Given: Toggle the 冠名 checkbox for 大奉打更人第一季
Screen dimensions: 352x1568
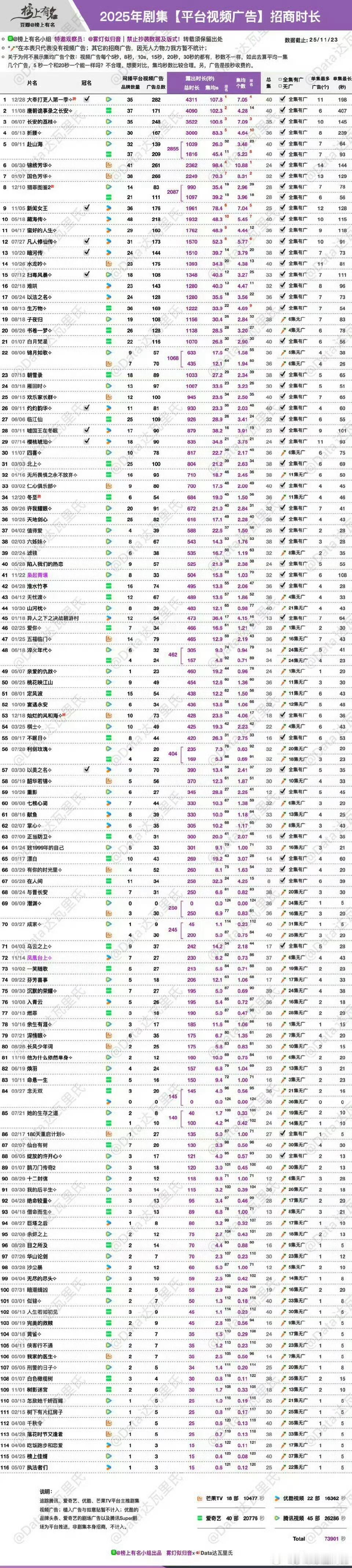Looking at the screenshot, I should point(87,99).
